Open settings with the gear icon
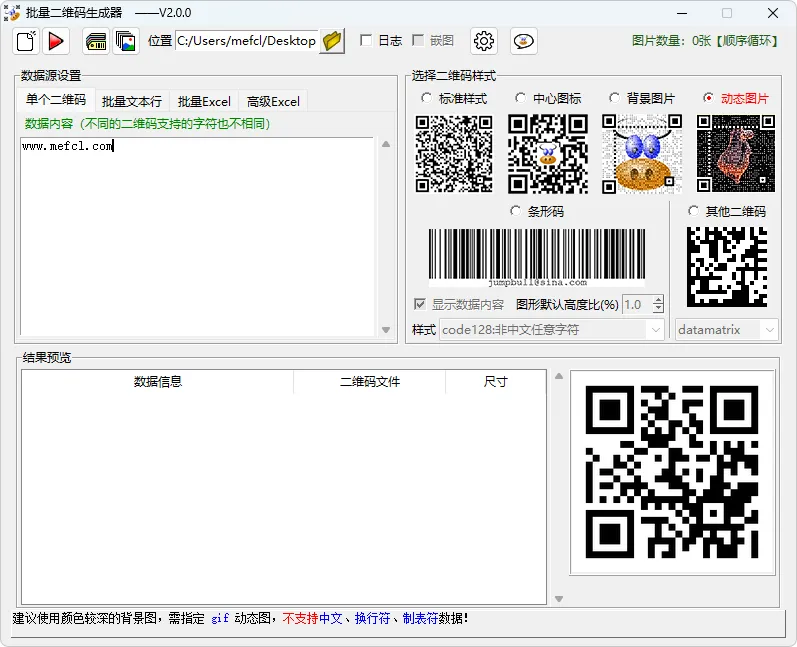 click(x=483, y=41)
